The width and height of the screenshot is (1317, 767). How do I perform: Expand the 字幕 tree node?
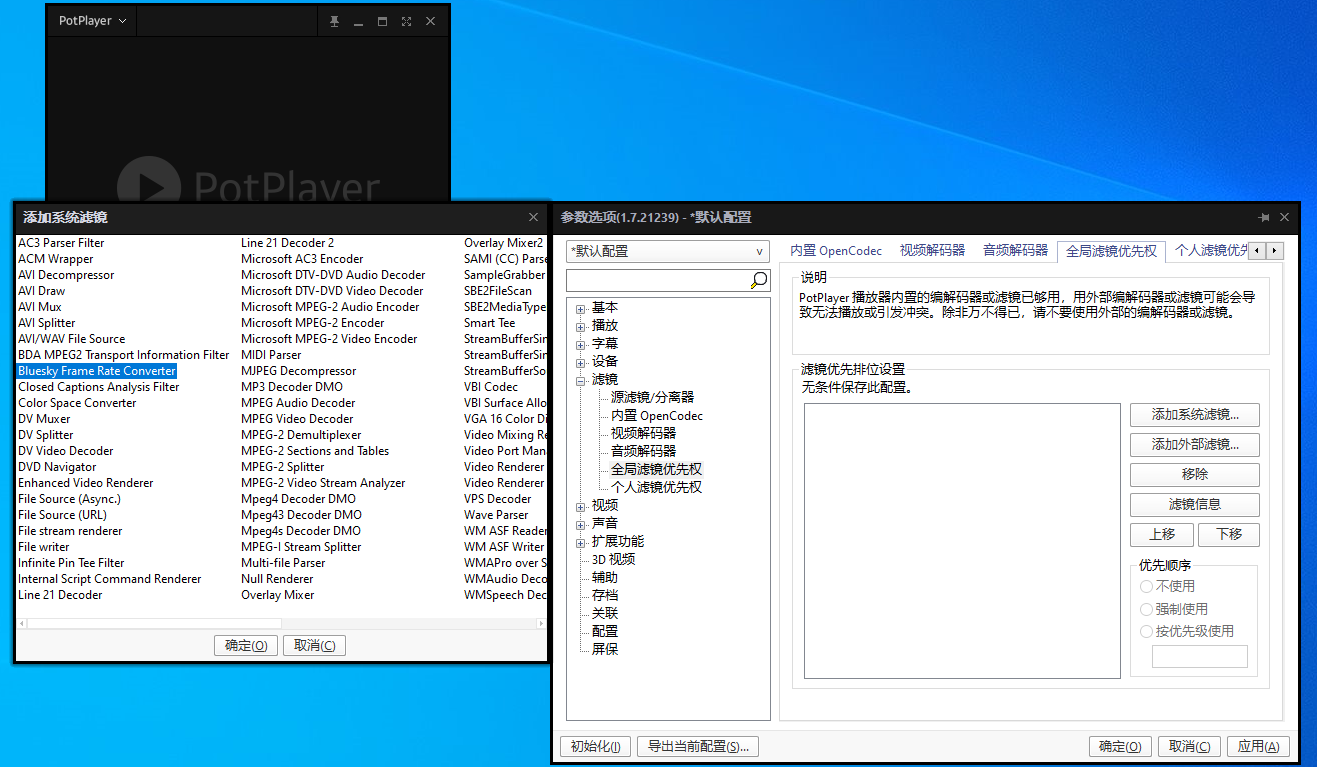(x=580, y=344)
